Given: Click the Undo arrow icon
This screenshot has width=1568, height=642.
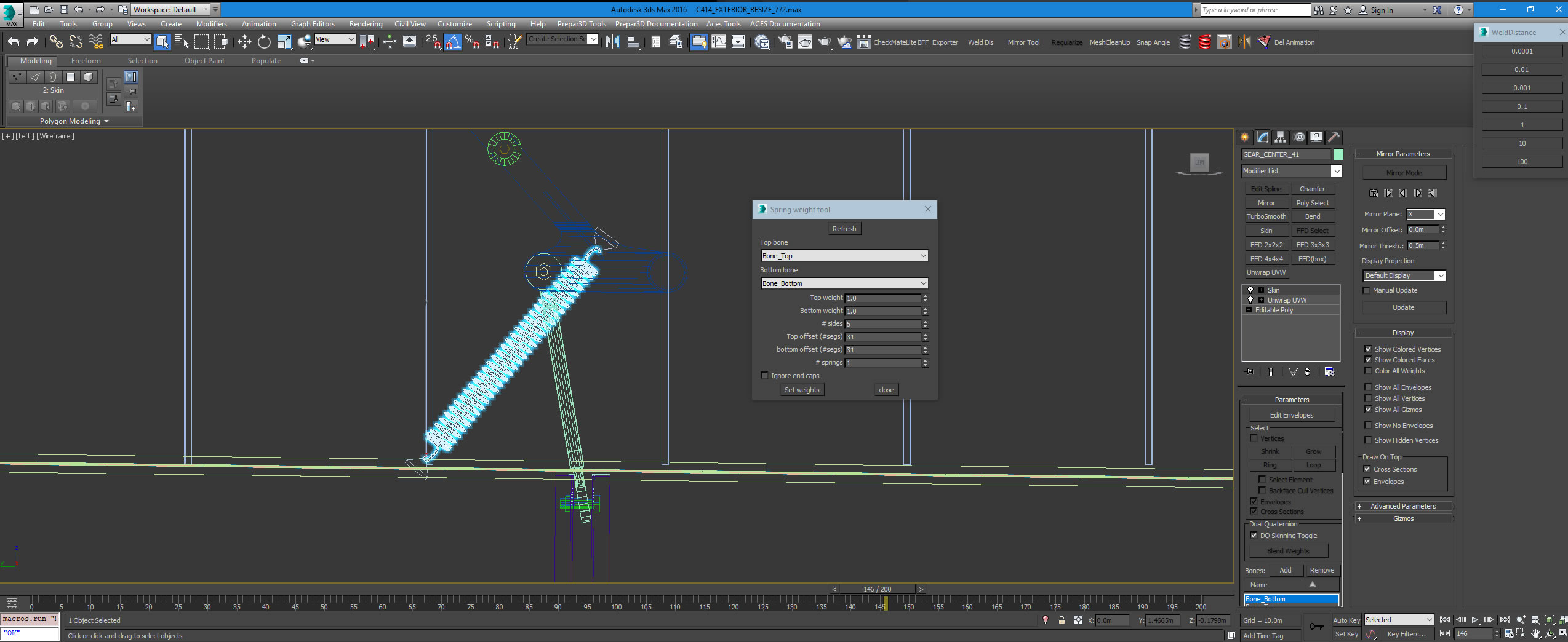Looking at the screenshot, I should pyautogui.click(x=14, y=42).
